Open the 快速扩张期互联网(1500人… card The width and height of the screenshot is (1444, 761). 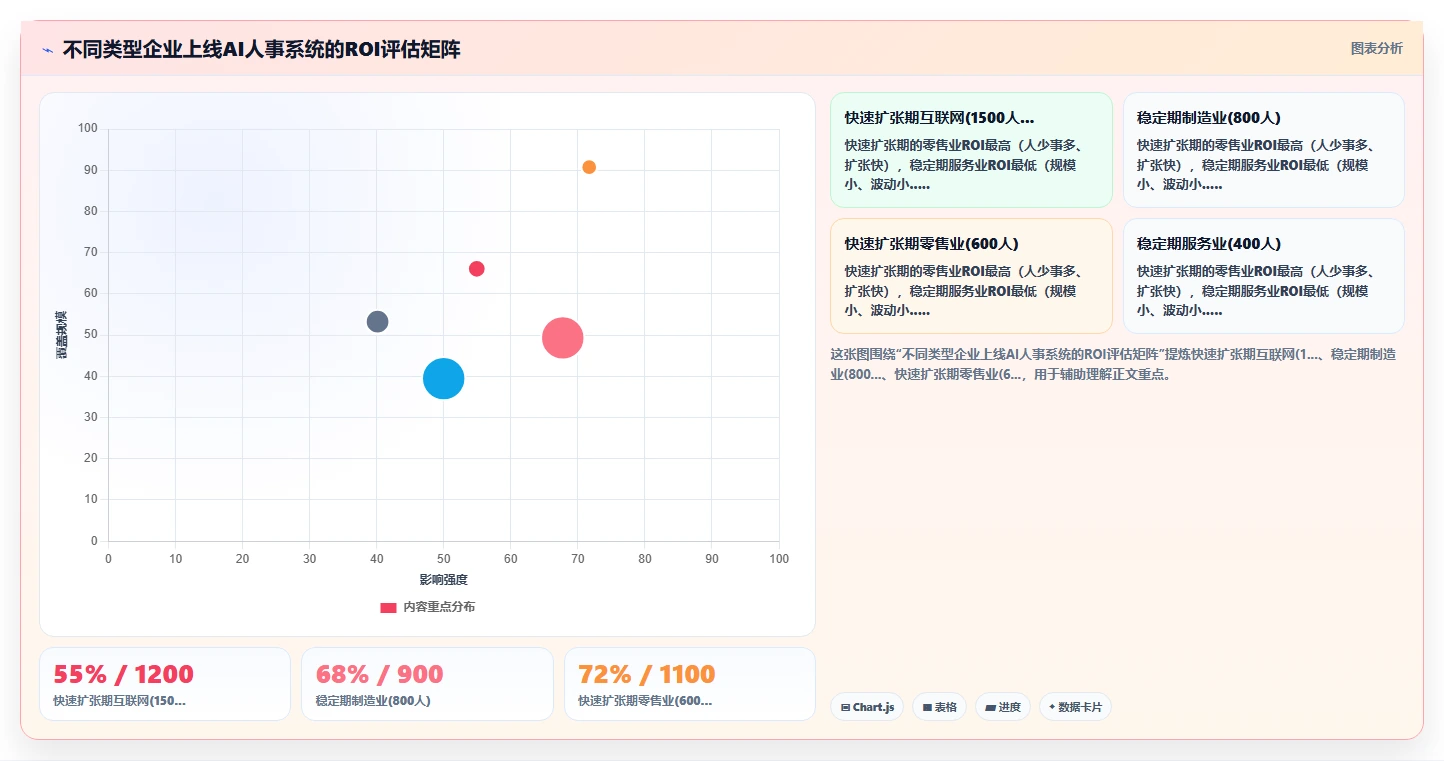click(x=971, y=150)
